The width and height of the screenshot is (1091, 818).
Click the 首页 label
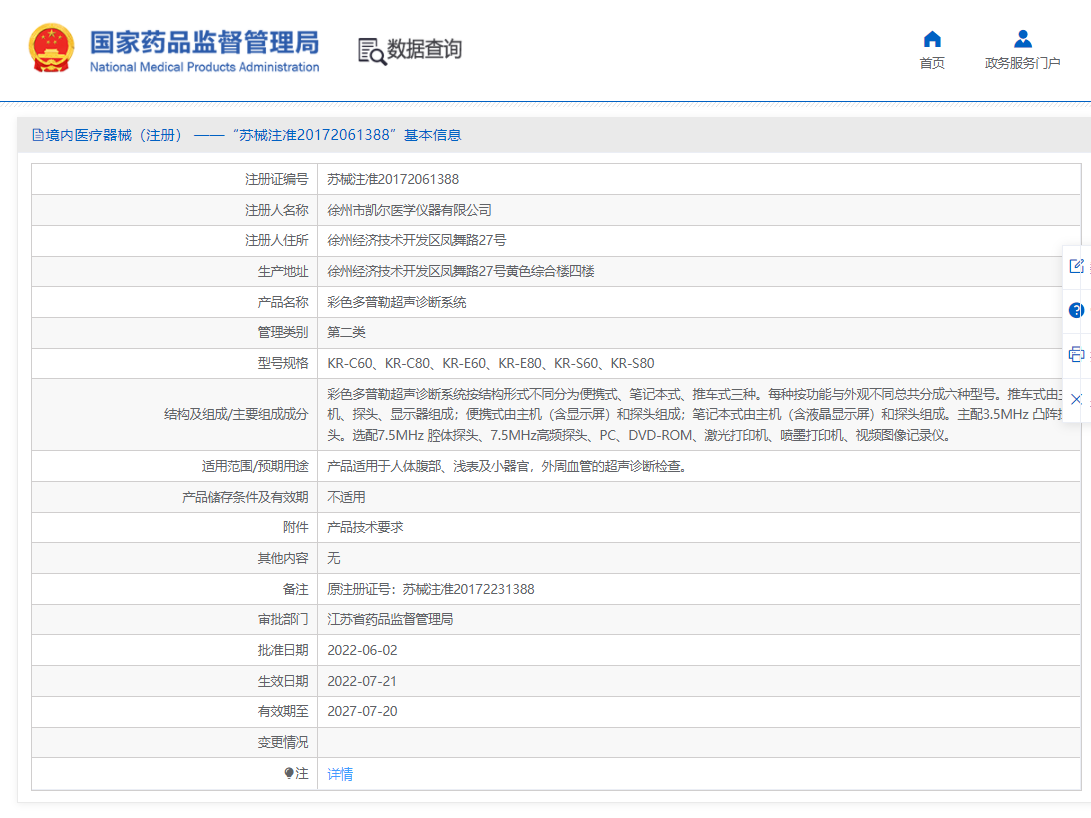pos(932,63)
